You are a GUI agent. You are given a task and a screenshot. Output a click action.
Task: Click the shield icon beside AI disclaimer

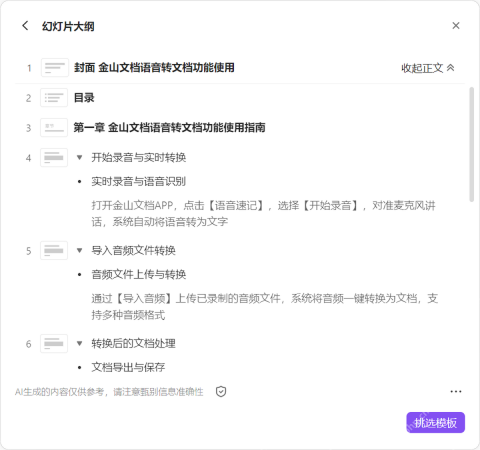[221, 391]
